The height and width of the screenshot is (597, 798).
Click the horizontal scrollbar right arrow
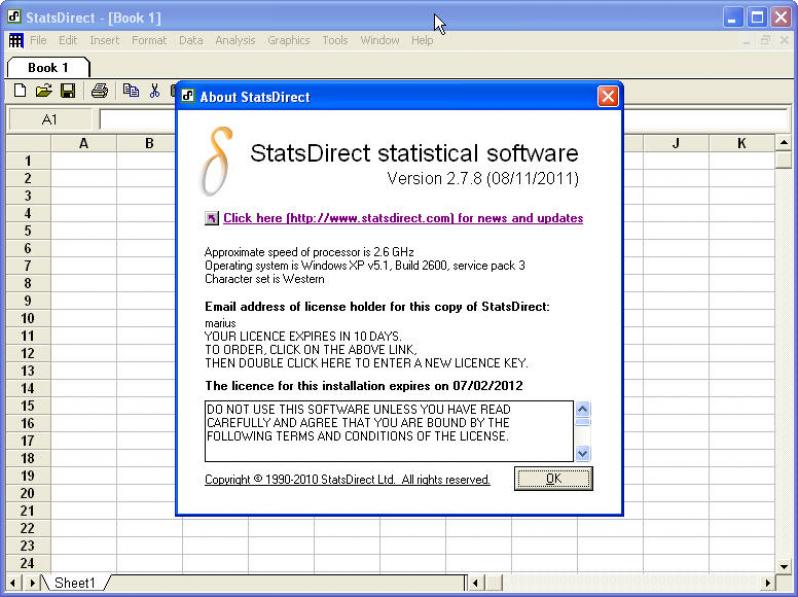tap(767, 583)
